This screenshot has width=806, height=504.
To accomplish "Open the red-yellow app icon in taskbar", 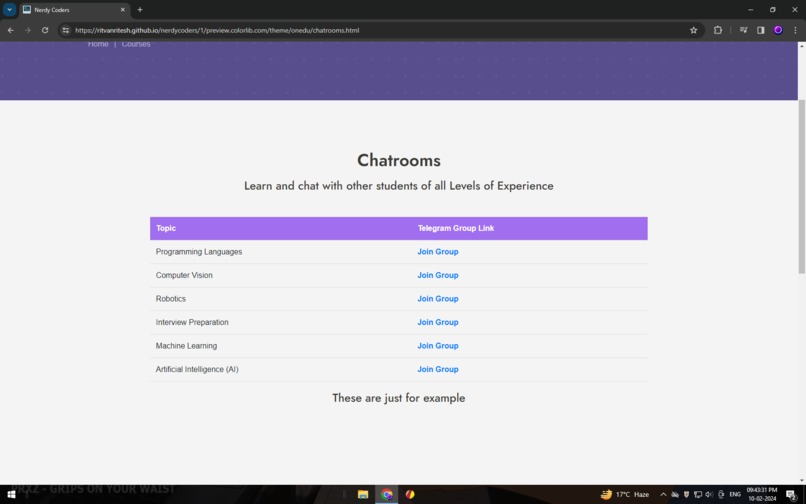I will click(x=410, y=495).
